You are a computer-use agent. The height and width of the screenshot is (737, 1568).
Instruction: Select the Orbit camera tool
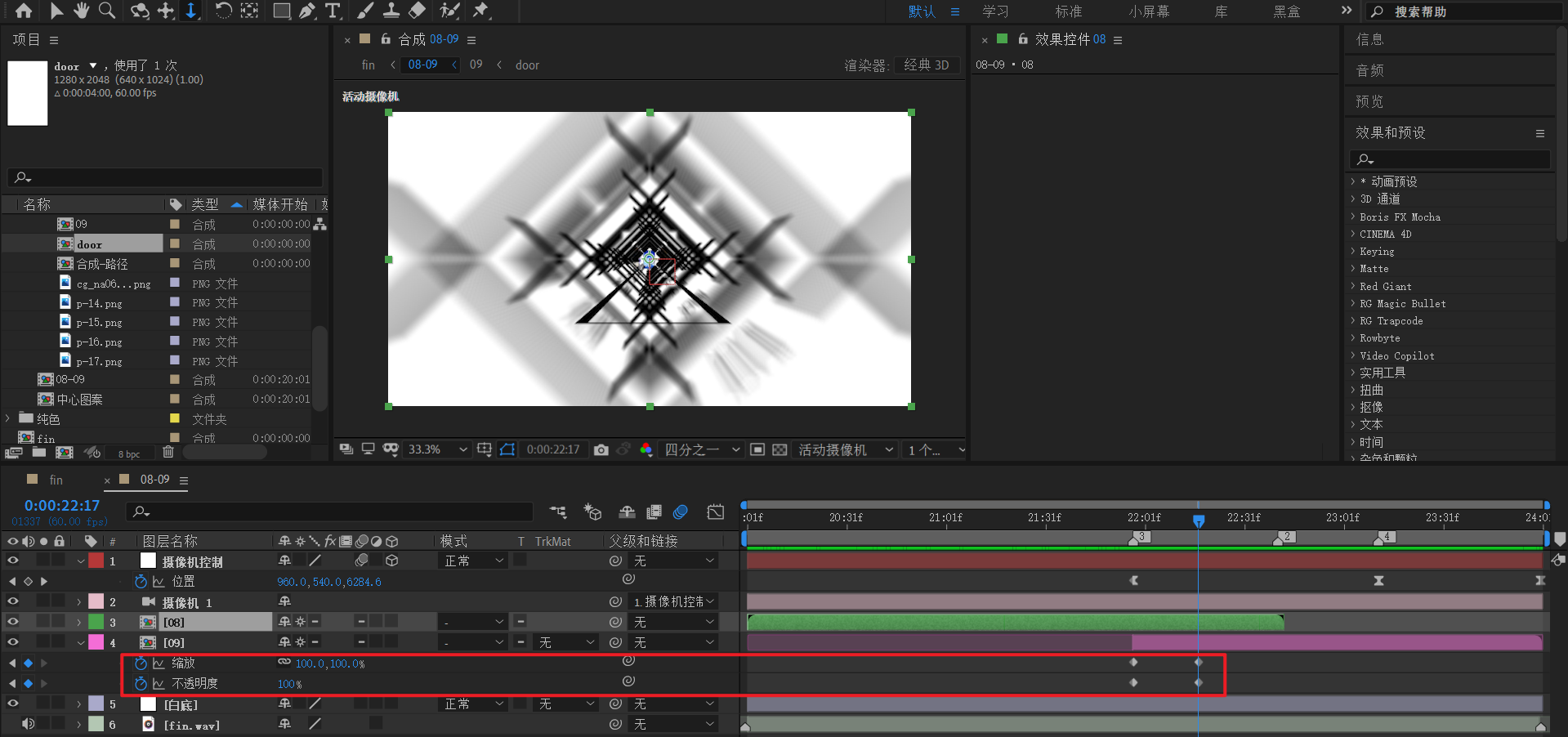(x=141, y=11)
